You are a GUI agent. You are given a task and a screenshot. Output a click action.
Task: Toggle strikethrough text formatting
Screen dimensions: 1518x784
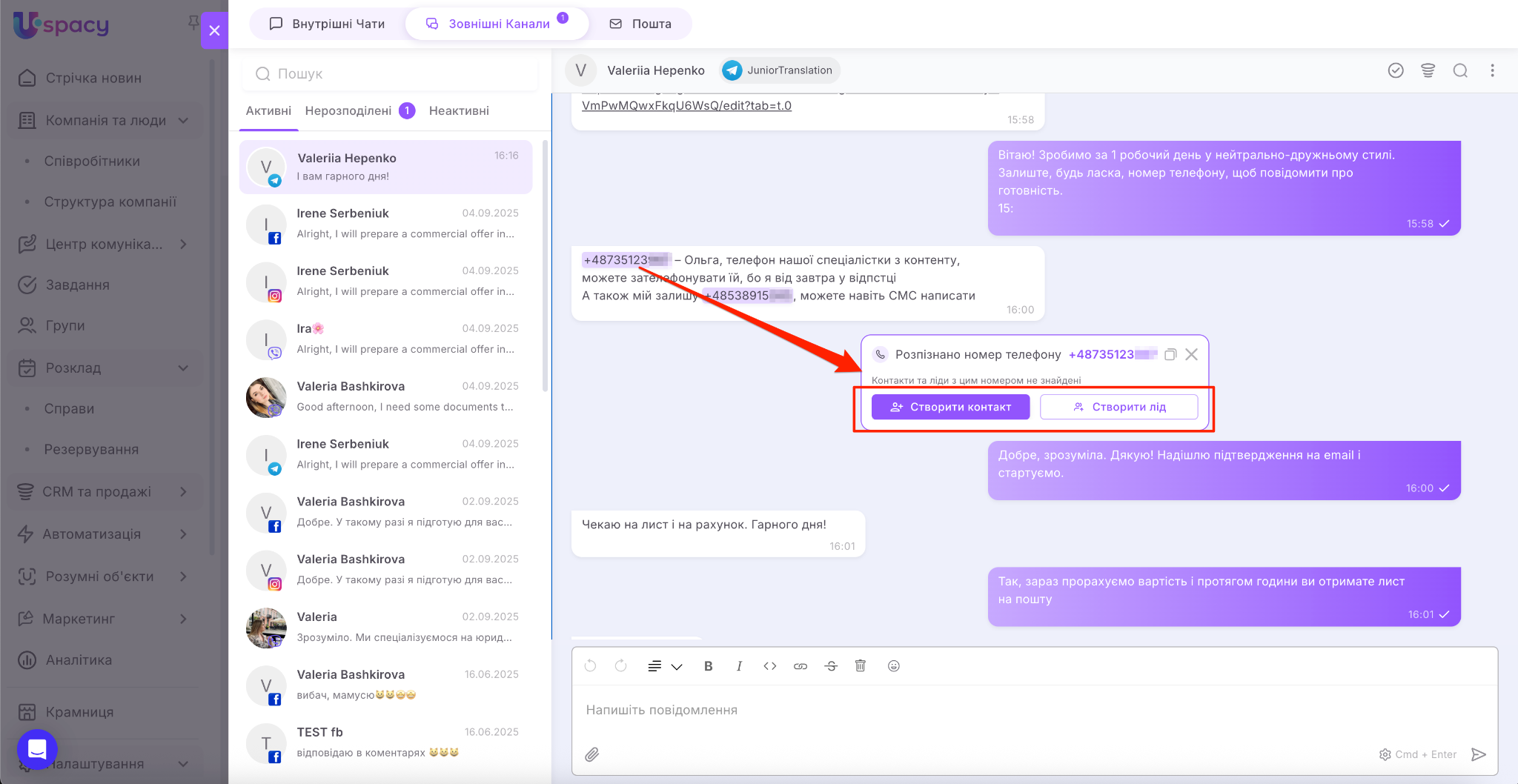831,666
